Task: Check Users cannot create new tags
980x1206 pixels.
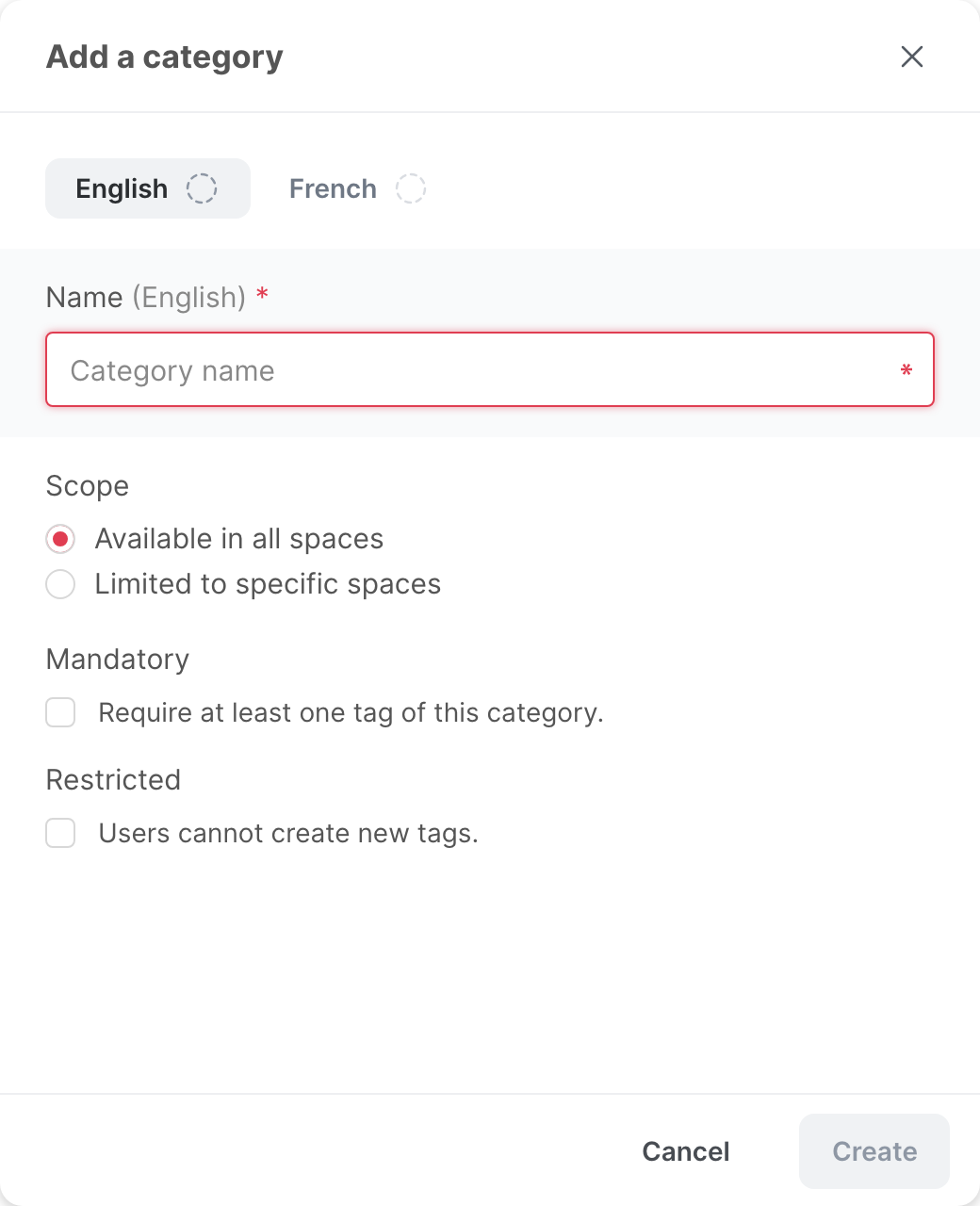Action: click(x=61, y=833)
